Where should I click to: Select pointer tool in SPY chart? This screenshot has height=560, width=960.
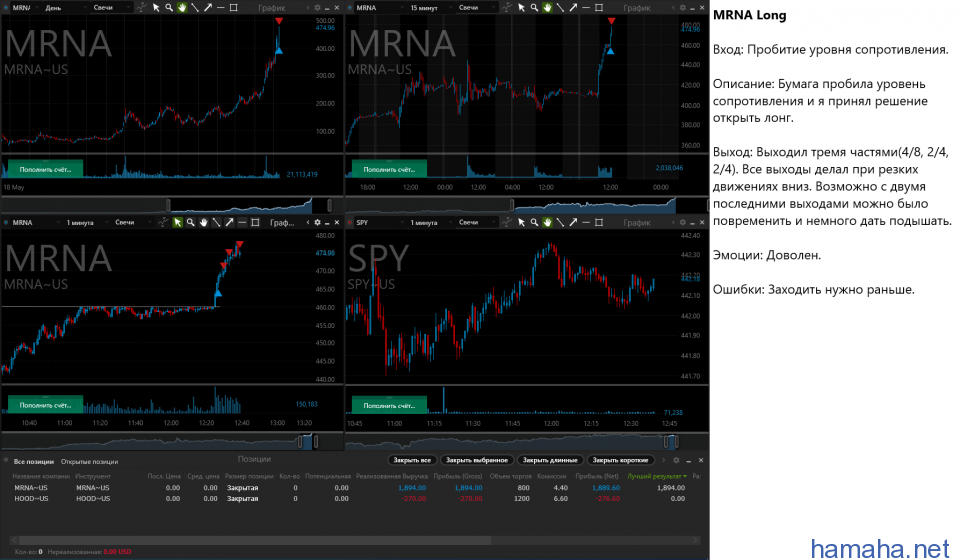[521, 222]
